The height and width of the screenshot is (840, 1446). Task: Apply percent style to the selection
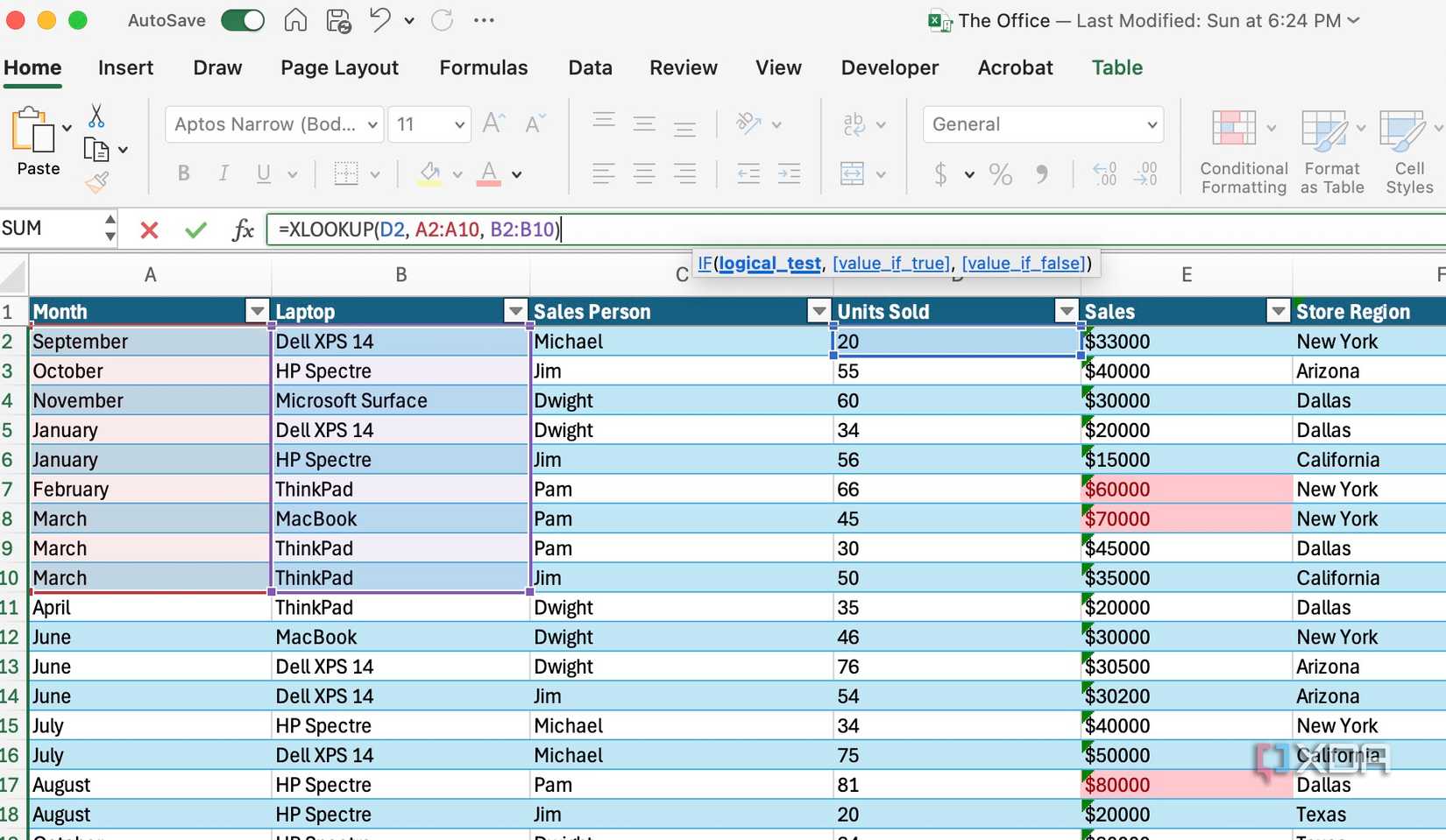point(1001,174)
